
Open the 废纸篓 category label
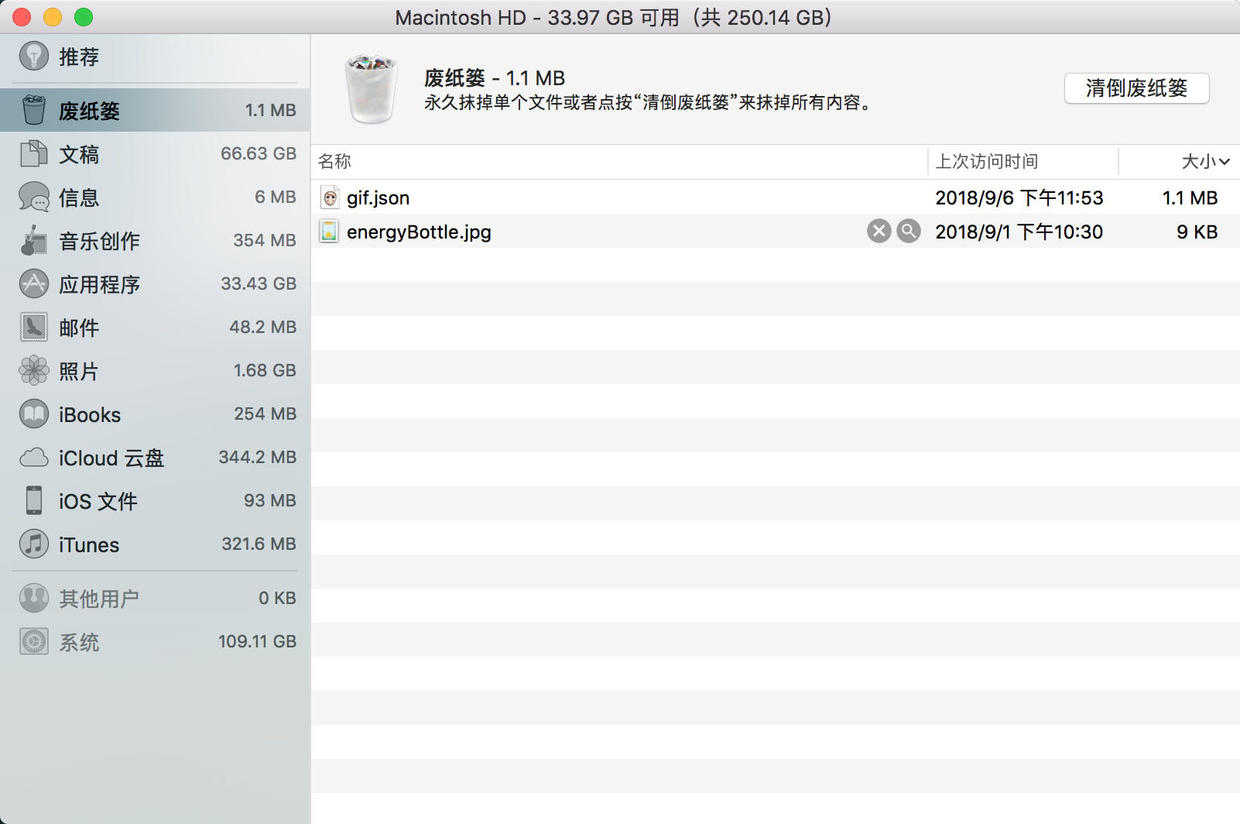tap(89, 111)
